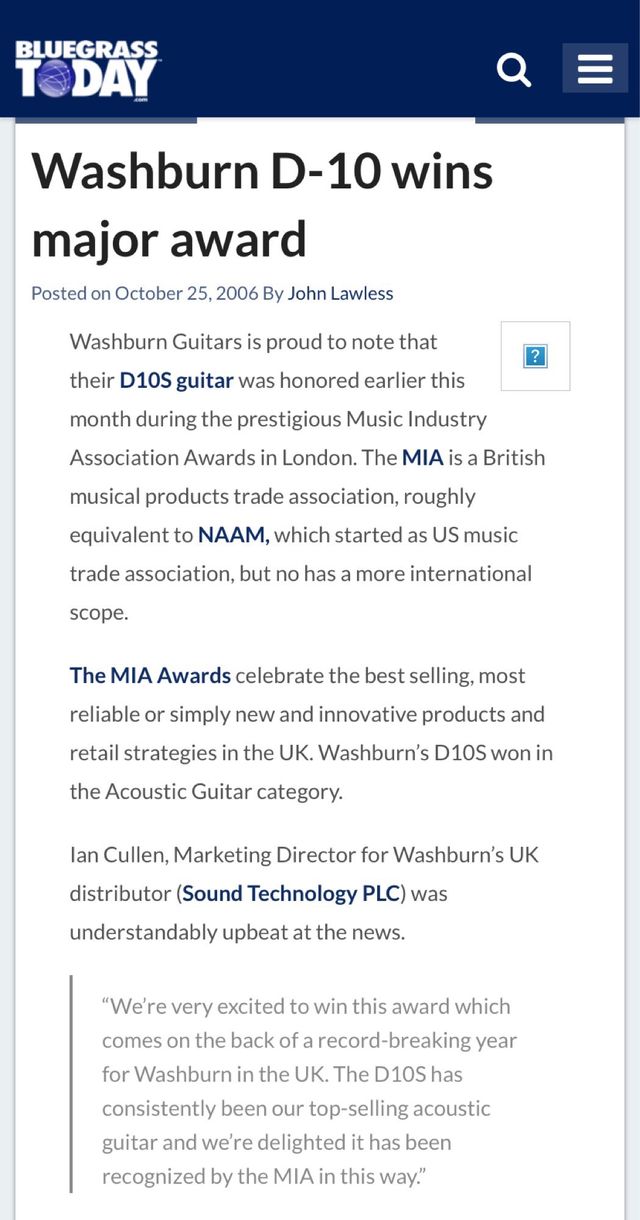Viewport: 640px width, 1220px height.
Task: Click the posted date October 25, 2006
Action: point(187,293)
